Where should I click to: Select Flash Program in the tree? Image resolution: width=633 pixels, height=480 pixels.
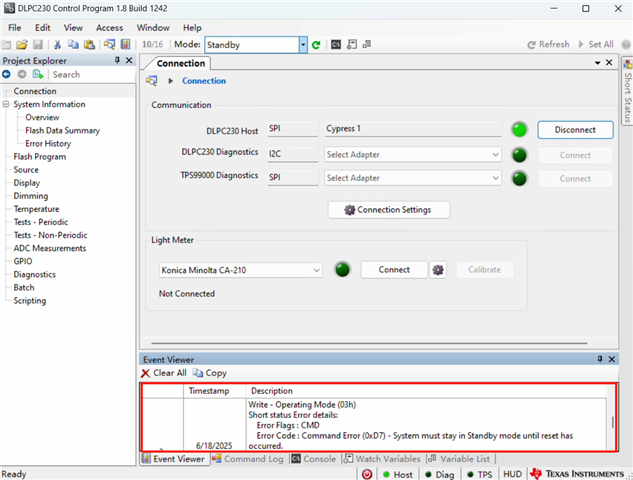click(40, 157)
